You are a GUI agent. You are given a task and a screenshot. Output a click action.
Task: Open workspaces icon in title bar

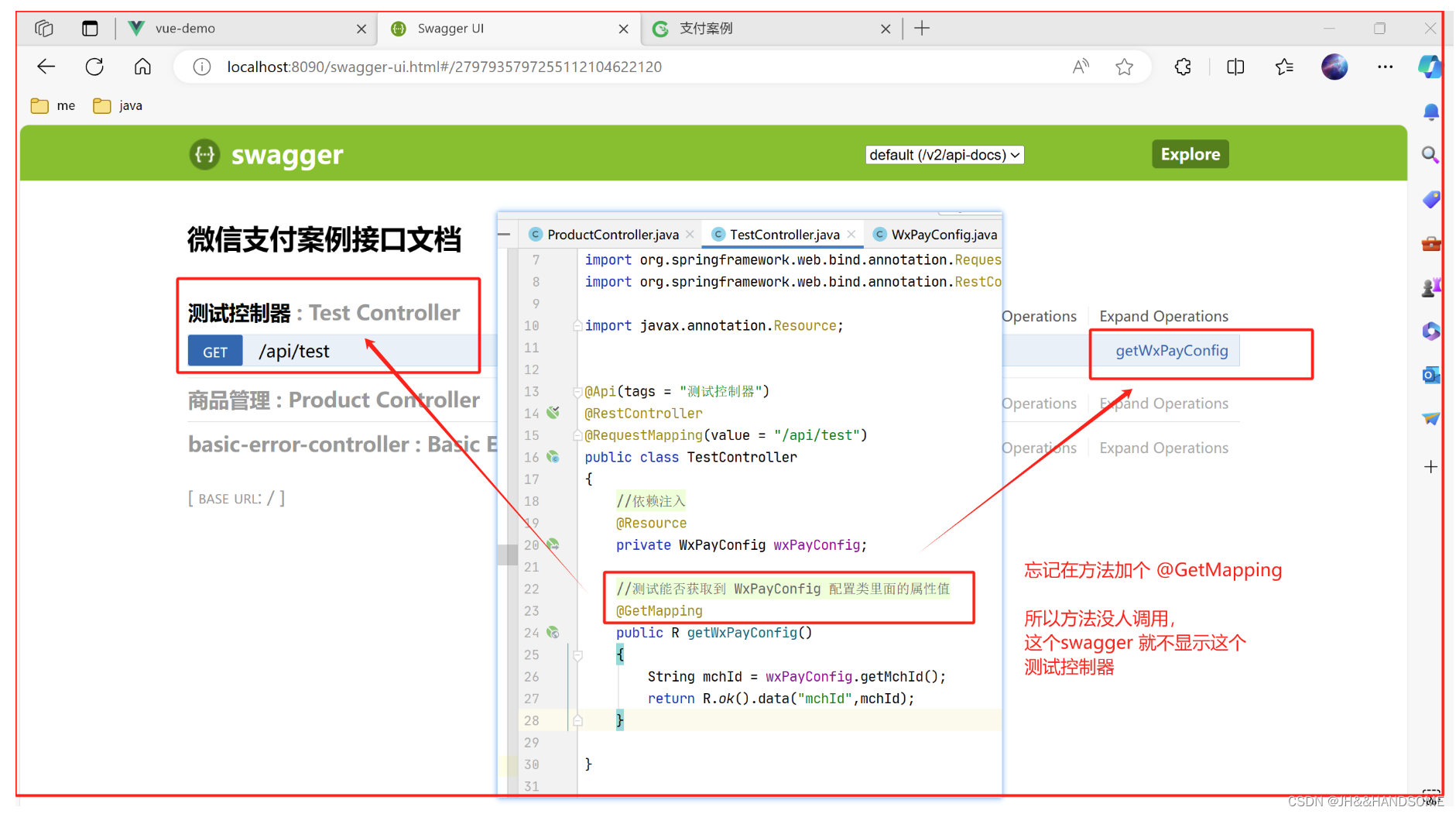[x=44, y=29]
